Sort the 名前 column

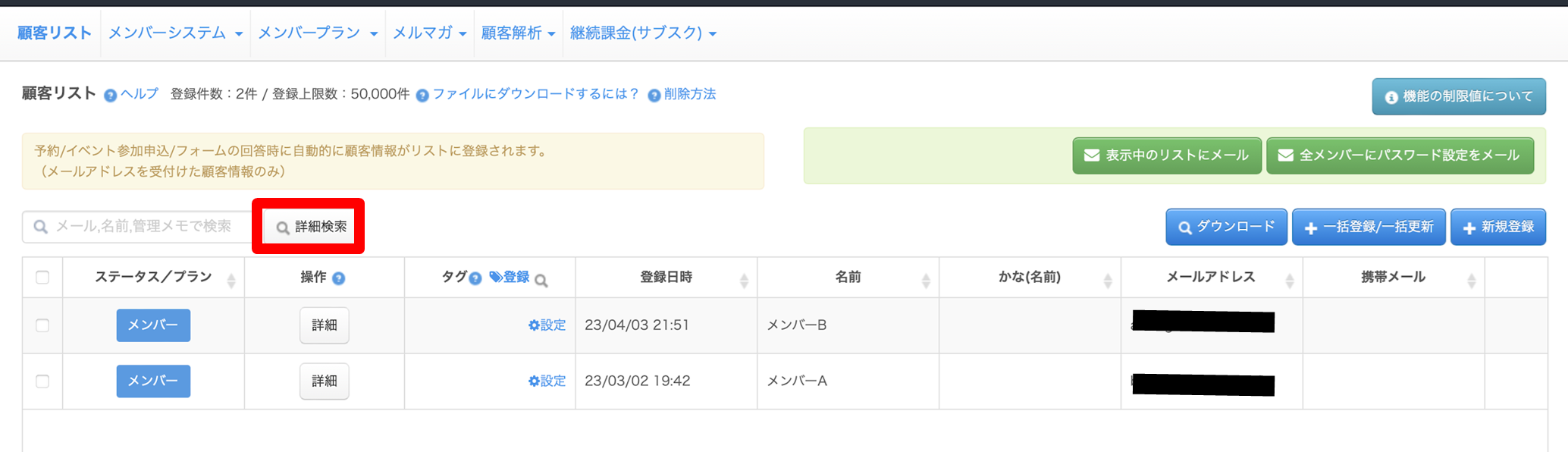926,281
